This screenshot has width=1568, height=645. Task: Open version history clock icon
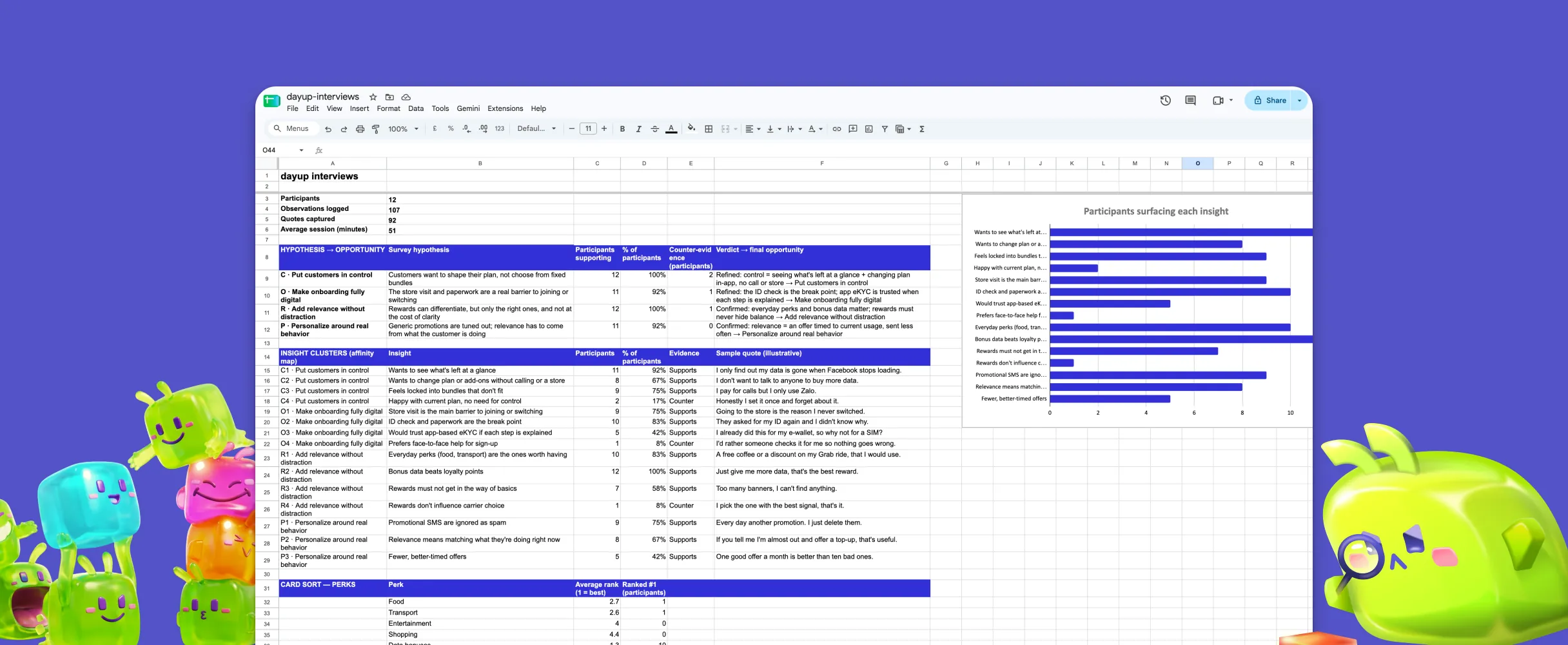1165,101
